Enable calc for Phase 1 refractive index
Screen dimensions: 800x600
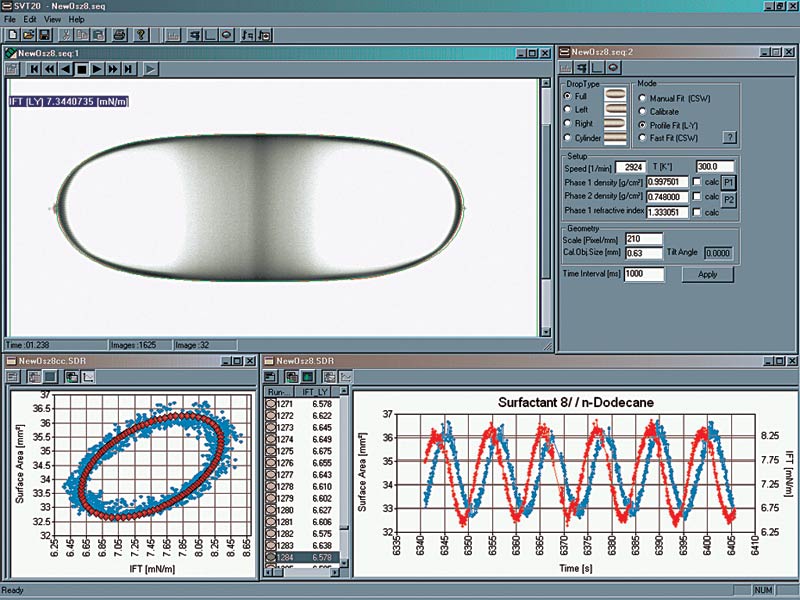point(697,213)
